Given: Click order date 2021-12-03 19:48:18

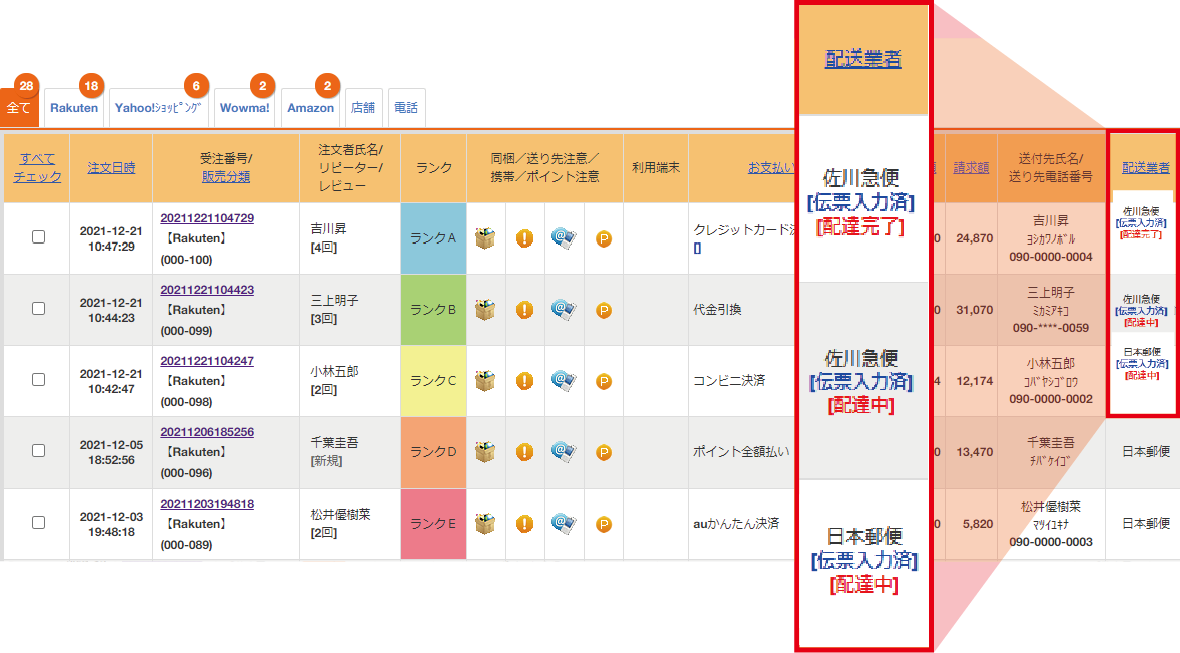Looking at the screenshot, I should click(111, 524).
